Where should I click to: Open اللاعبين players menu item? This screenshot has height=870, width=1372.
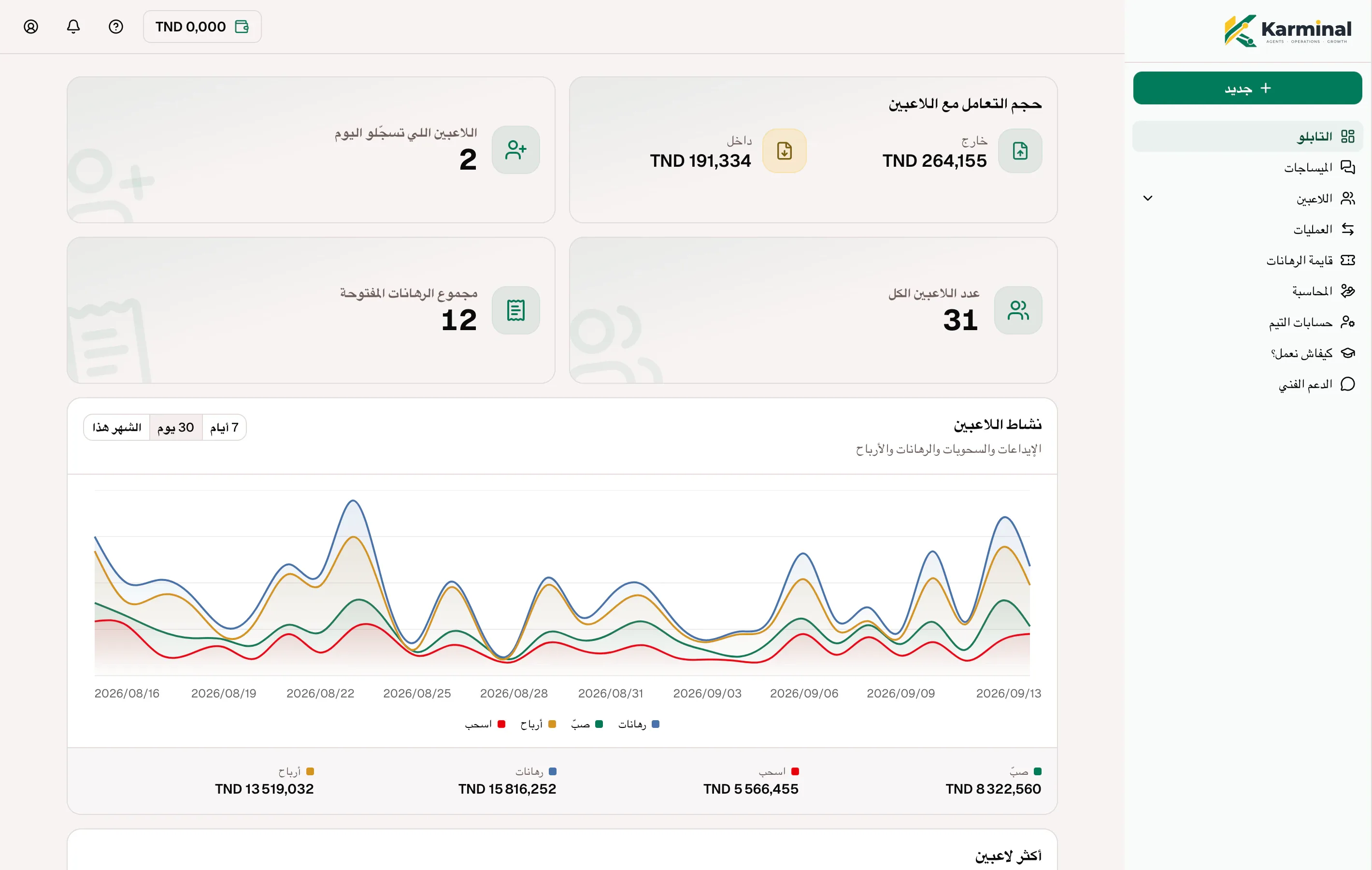tap(1247, 198)
